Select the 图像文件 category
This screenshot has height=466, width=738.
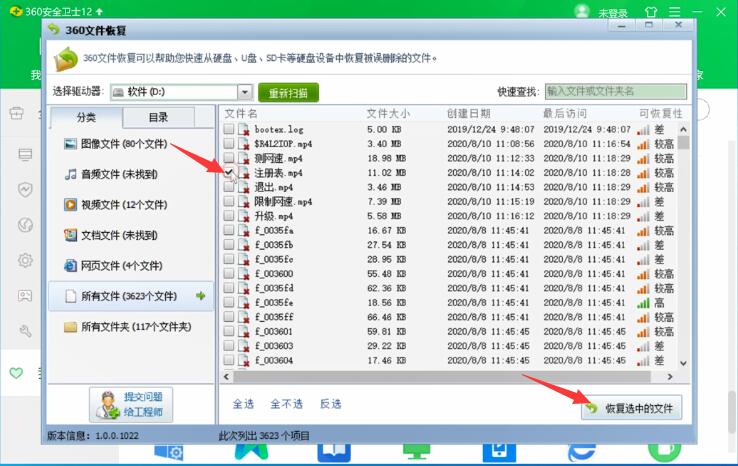click(116, 144)
